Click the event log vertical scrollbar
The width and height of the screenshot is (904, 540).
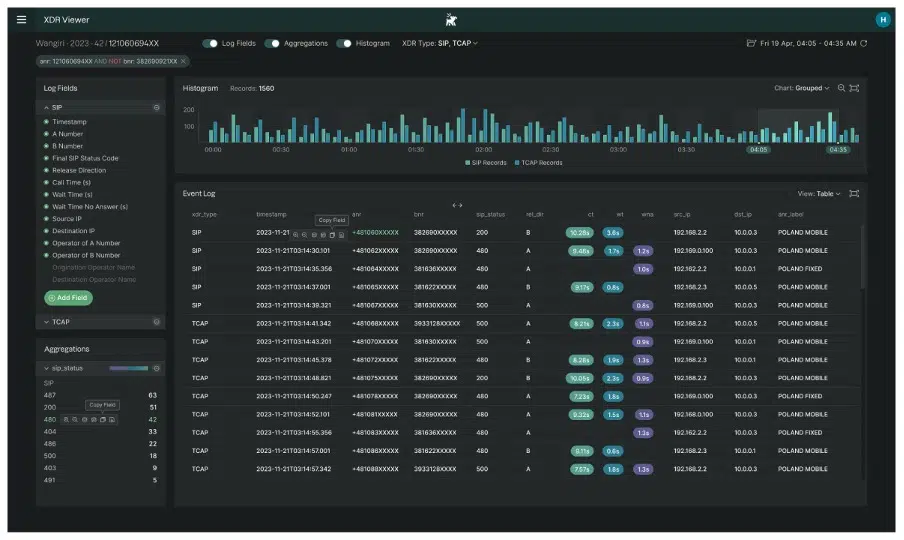point(862,256)
